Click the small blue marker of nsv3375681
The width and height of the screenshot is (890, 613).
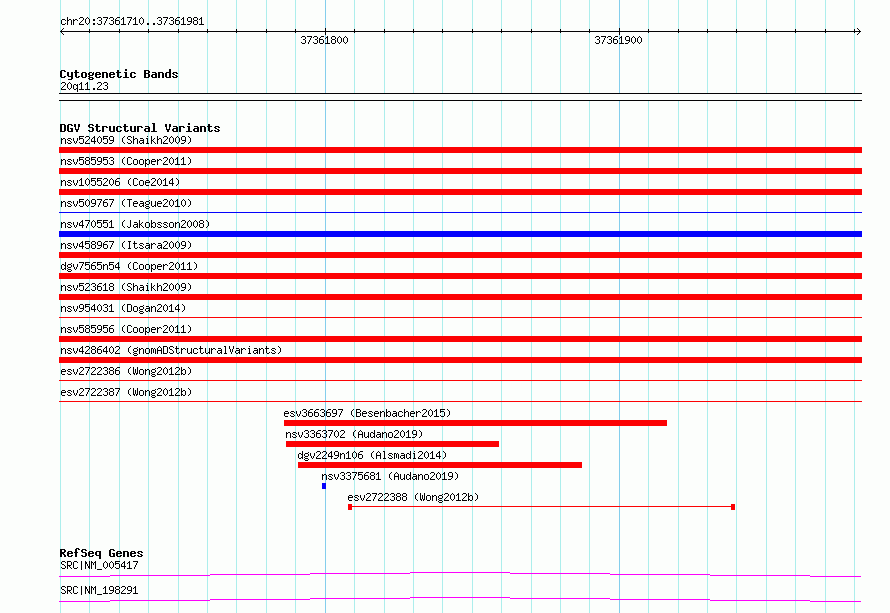coord(324,486)
